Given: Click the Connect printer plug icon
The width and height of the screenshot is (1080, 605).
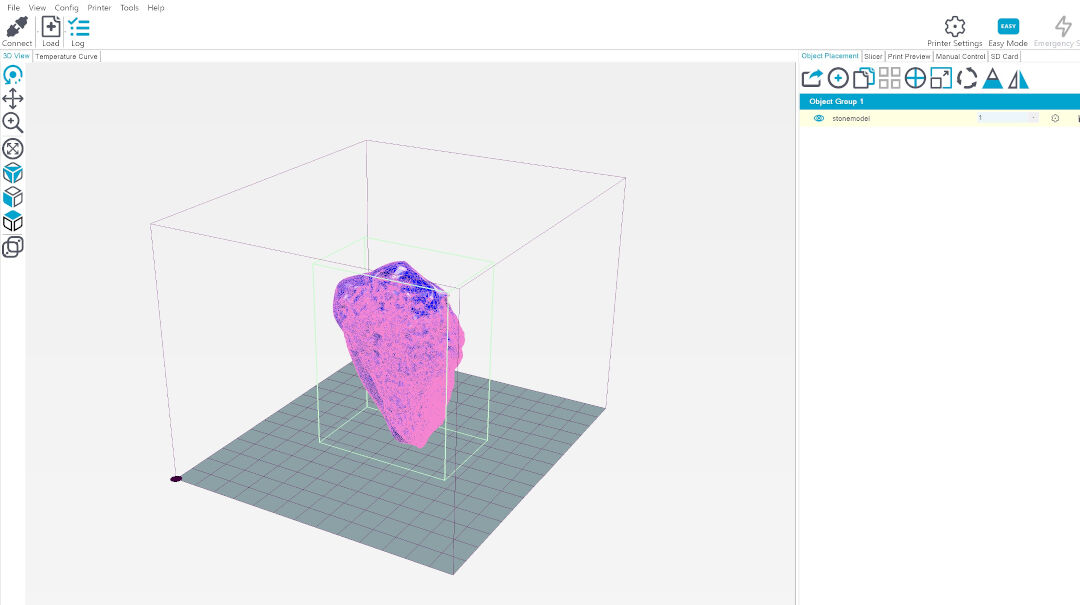Looking at the screenshot, I should pyautogui.click(x=17, y=28).
